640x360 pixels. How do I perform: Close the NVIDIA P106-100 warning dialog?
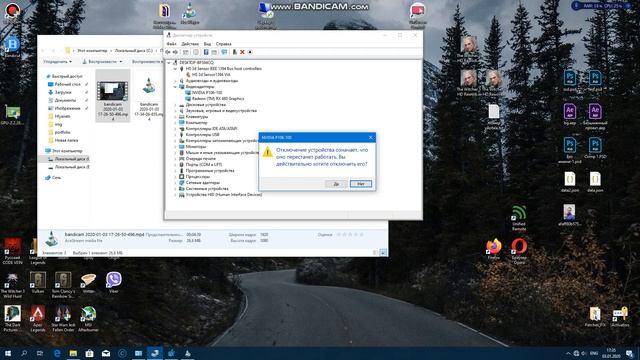coord(371,138)
